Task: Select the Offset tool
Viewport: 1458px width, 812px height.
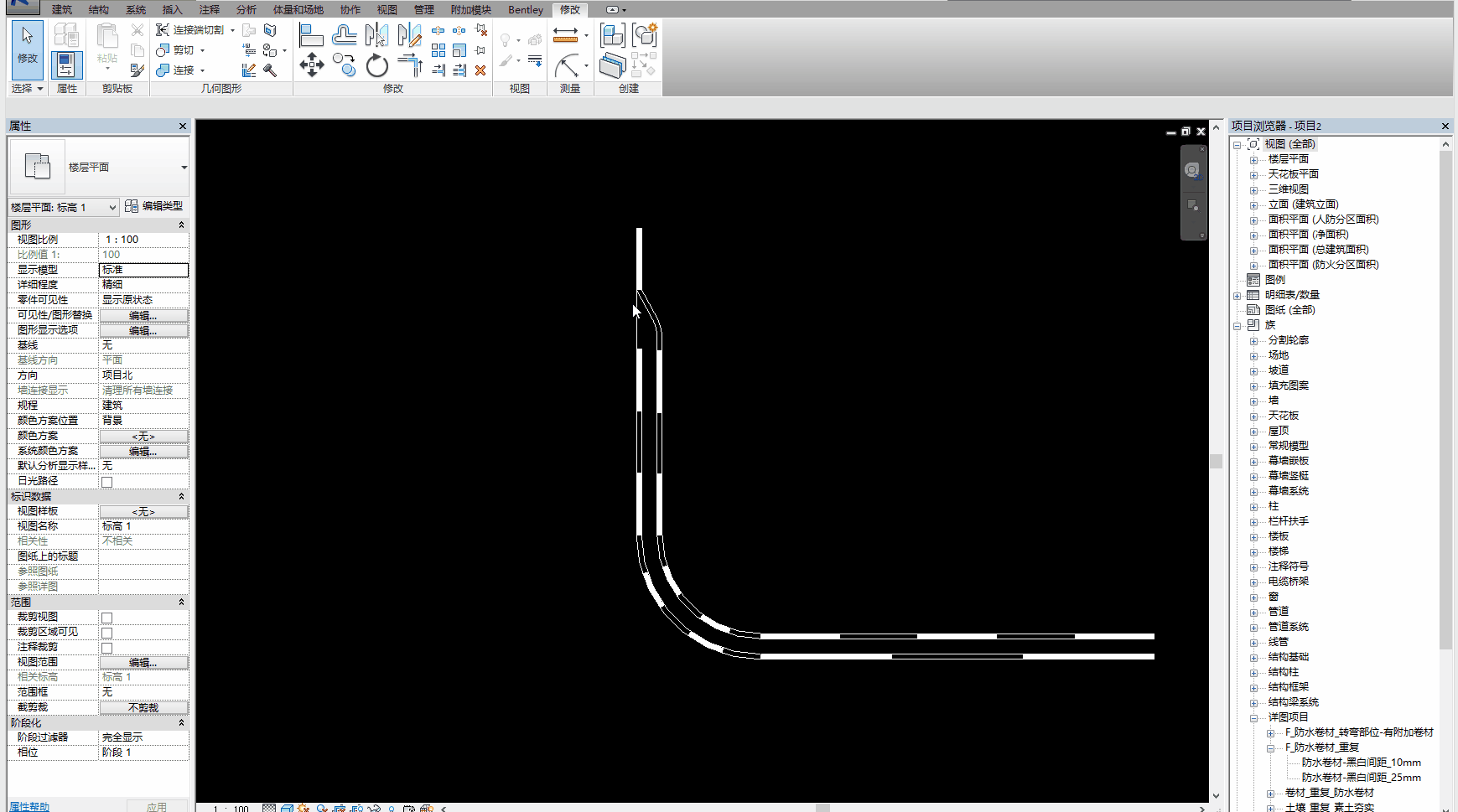Action: point(344,36)
